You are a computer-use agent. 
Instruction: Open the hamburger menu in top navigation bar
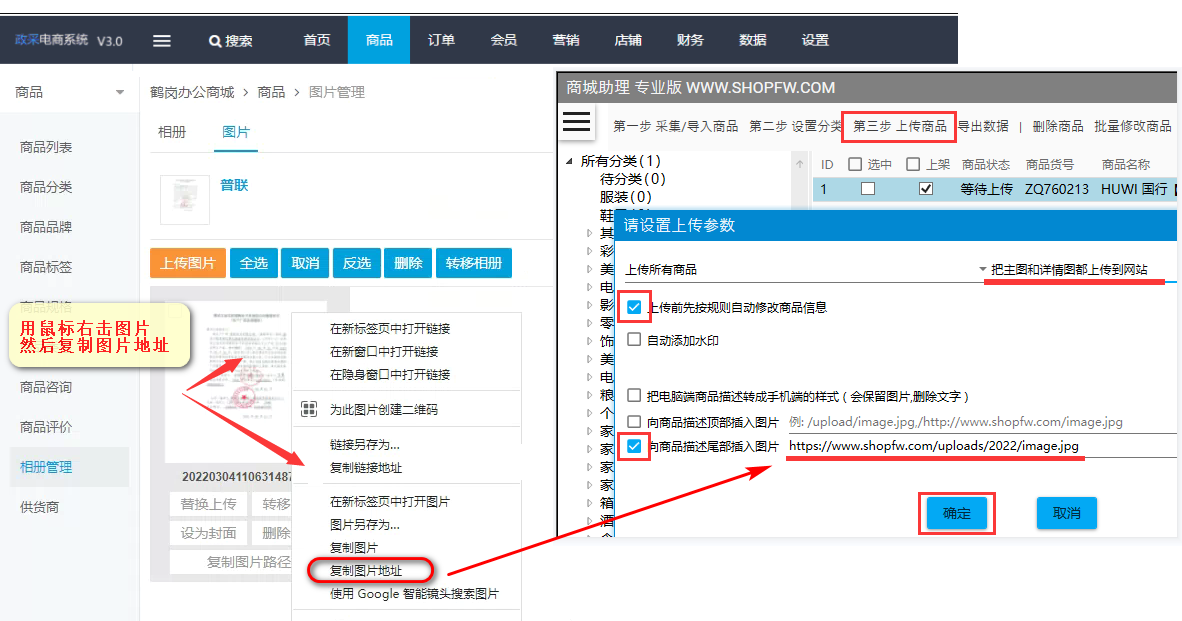pyautogui.click(x=162, y=41)
